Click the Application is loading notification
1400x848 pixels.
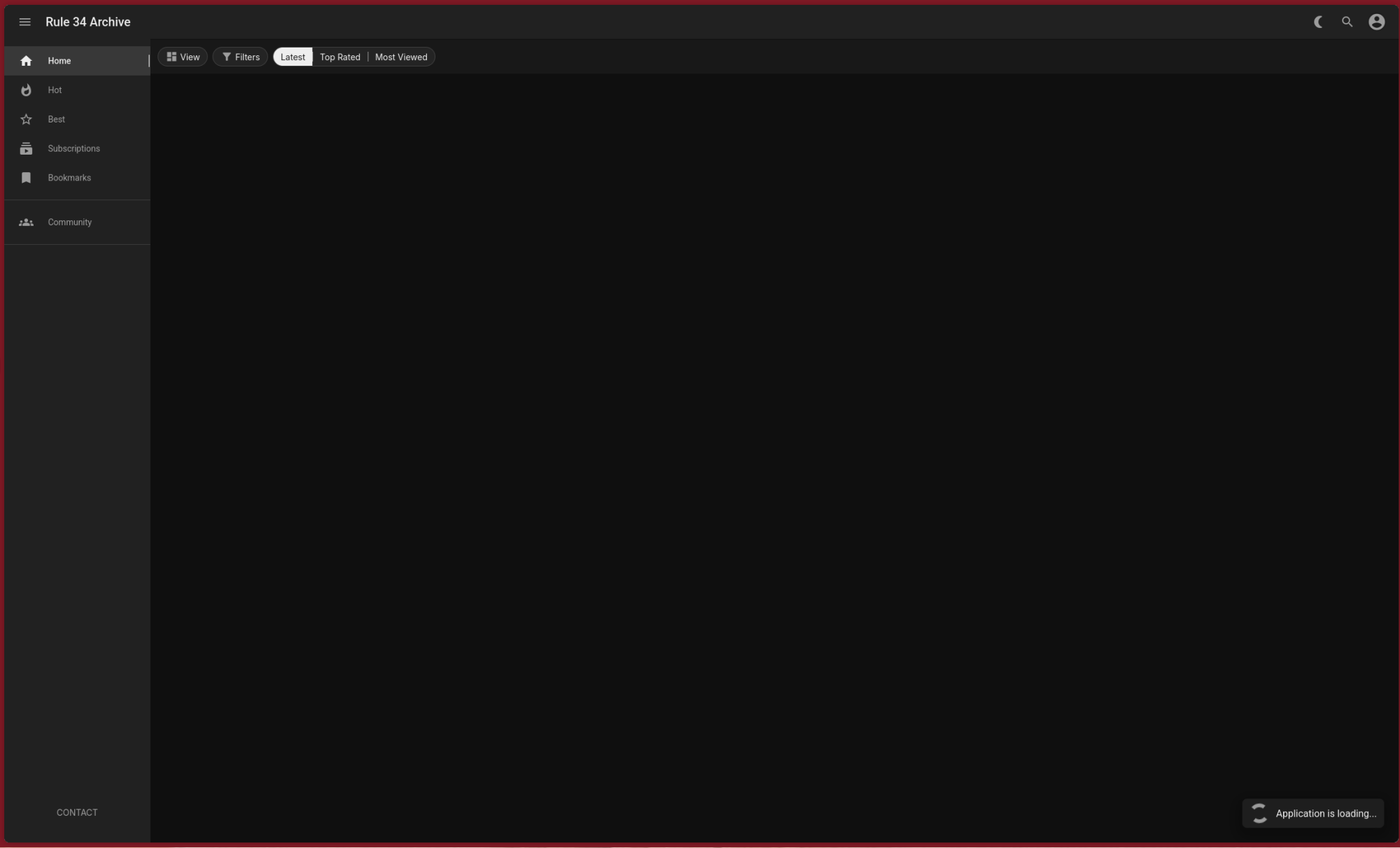(1325, 814)
